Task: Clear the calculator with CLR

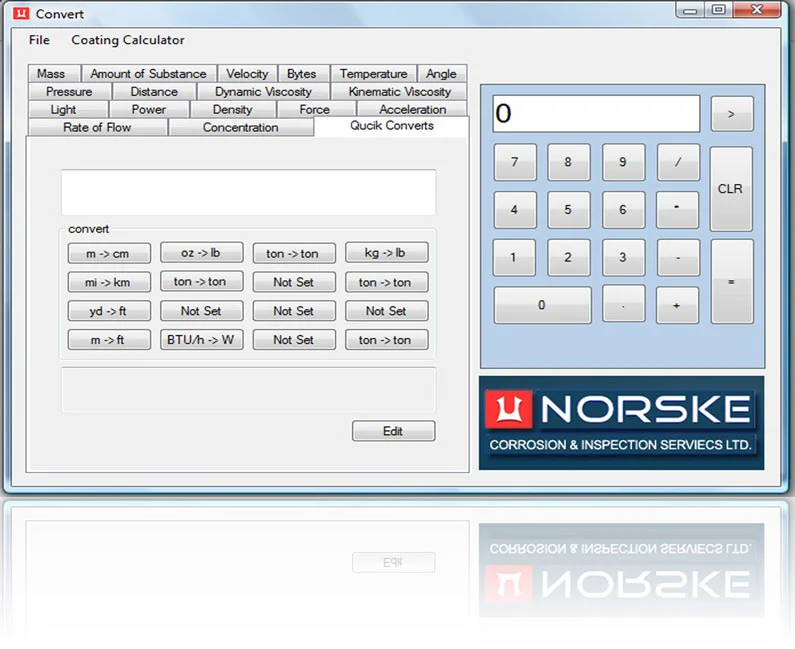Action: (x=731, y=189)
